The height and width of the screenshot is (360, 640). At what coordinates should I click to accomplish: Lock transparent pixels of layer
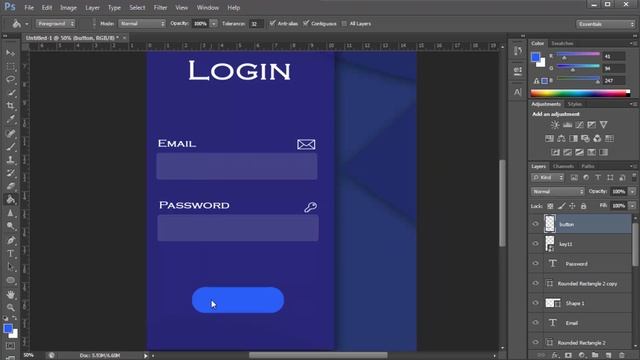[x=550, y=206]
